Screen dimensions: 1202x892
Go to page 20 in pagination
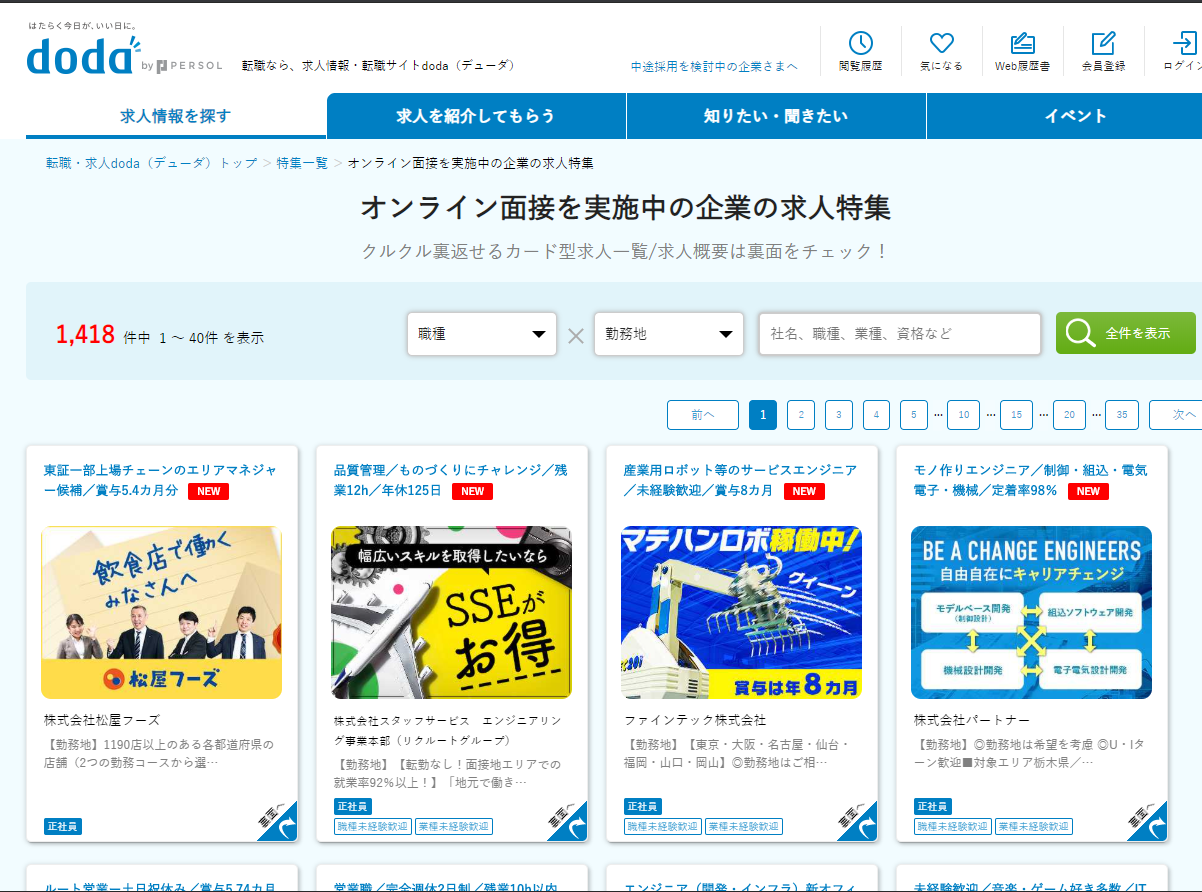click(1069, 415)
